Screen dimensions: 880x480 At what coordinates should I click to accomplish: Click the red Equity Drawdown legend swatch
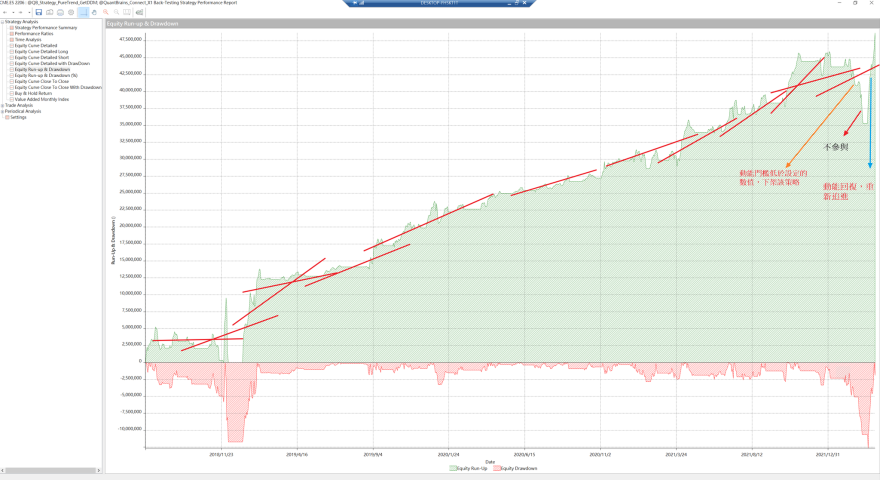pos(496,468)
